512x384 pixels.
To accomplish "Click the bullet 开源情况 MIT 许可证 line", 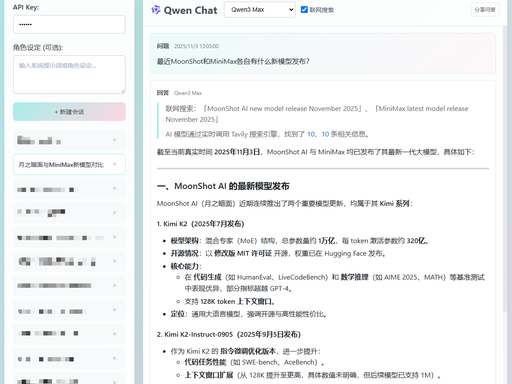I will (x=278, y=254).
